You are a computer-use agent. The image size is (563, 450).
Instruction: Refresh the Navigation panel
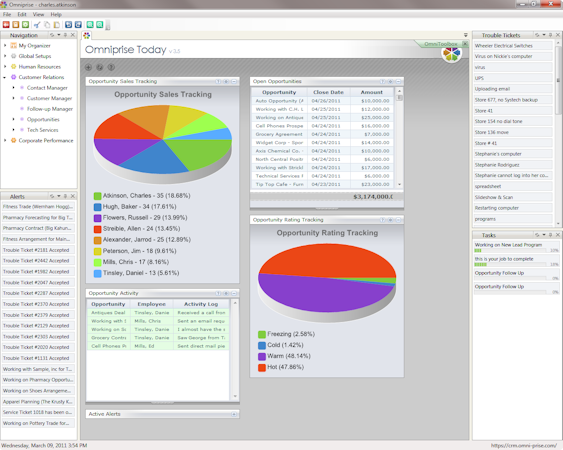(x=52, y=35)
